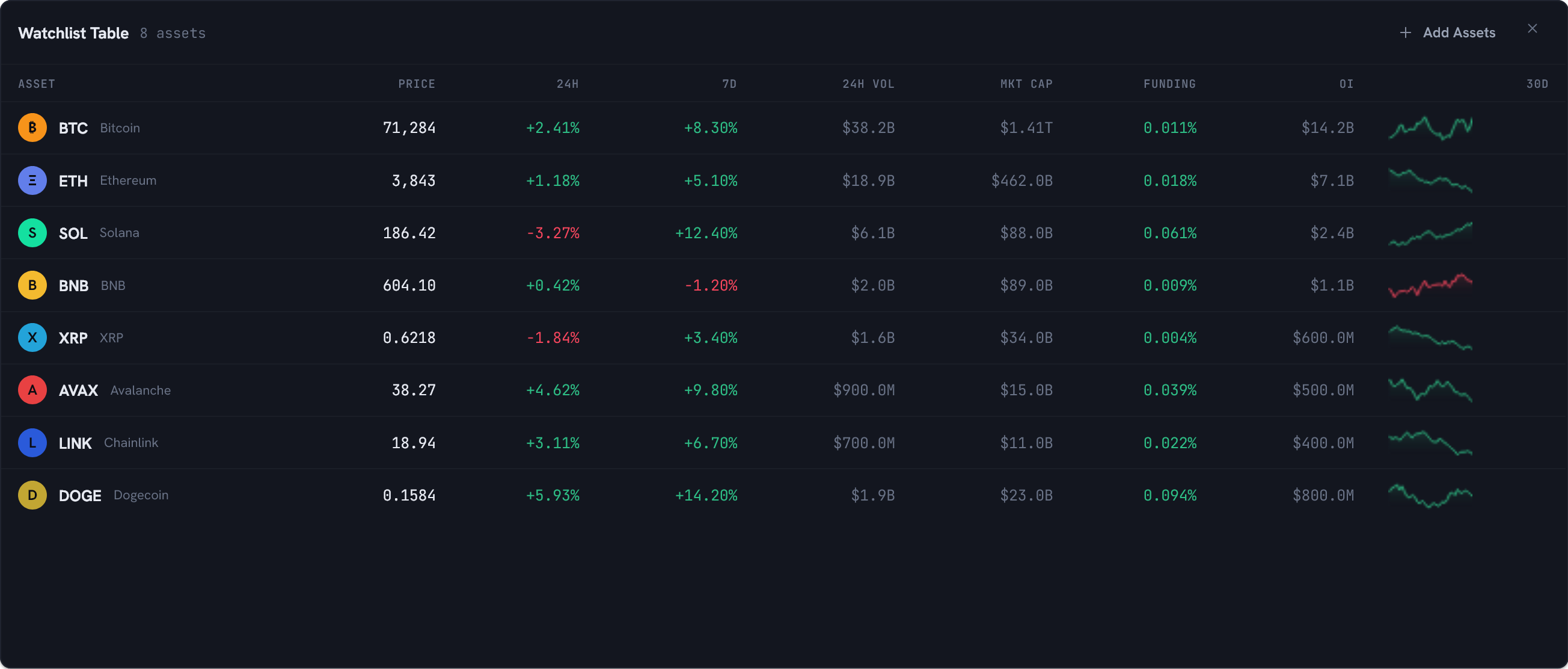Select the DOGE ticker symbol
1568x669 pixels.
click(81, 496)
